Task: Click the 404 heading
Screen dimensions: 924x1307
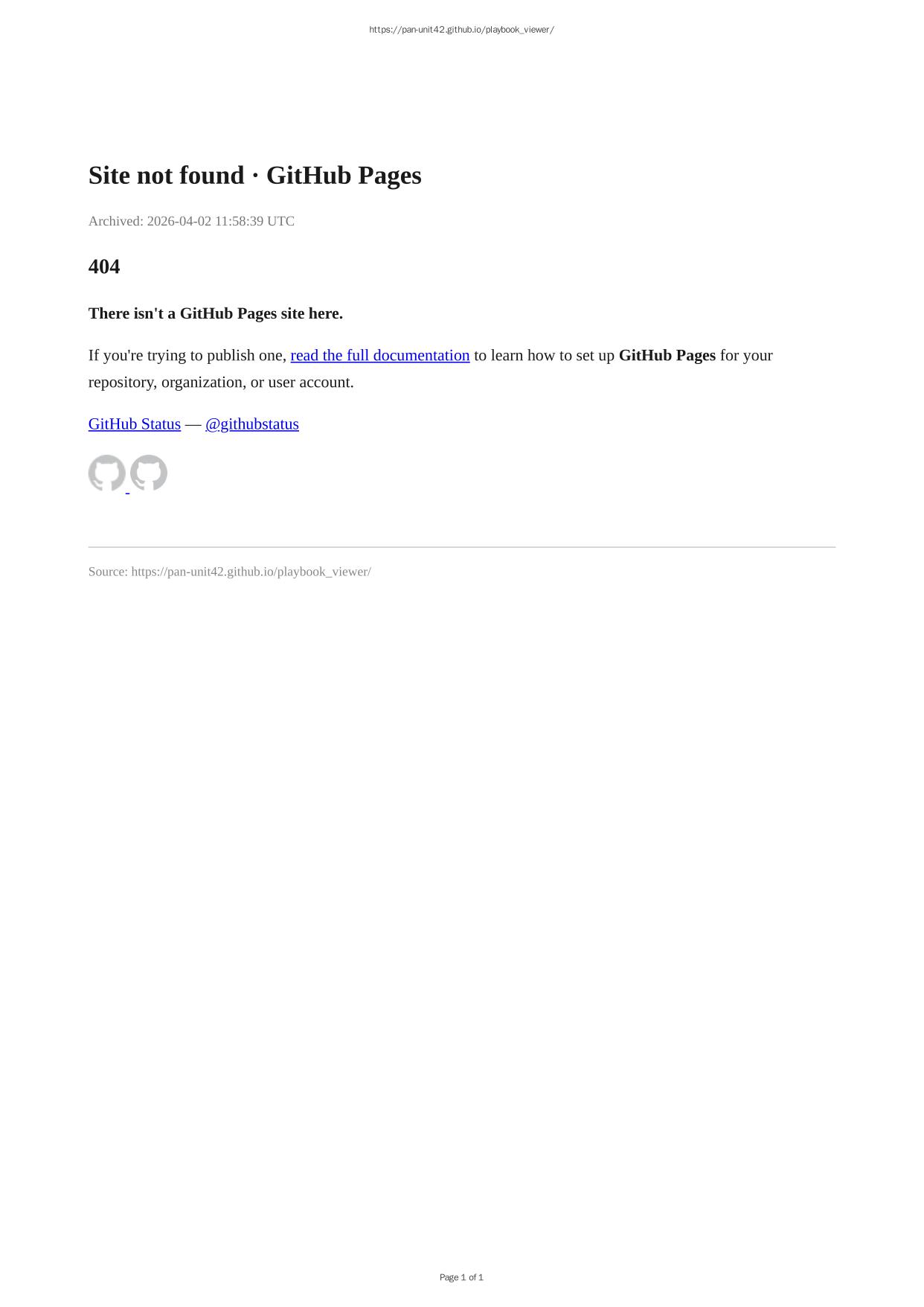Action: (x=104, y=266)
